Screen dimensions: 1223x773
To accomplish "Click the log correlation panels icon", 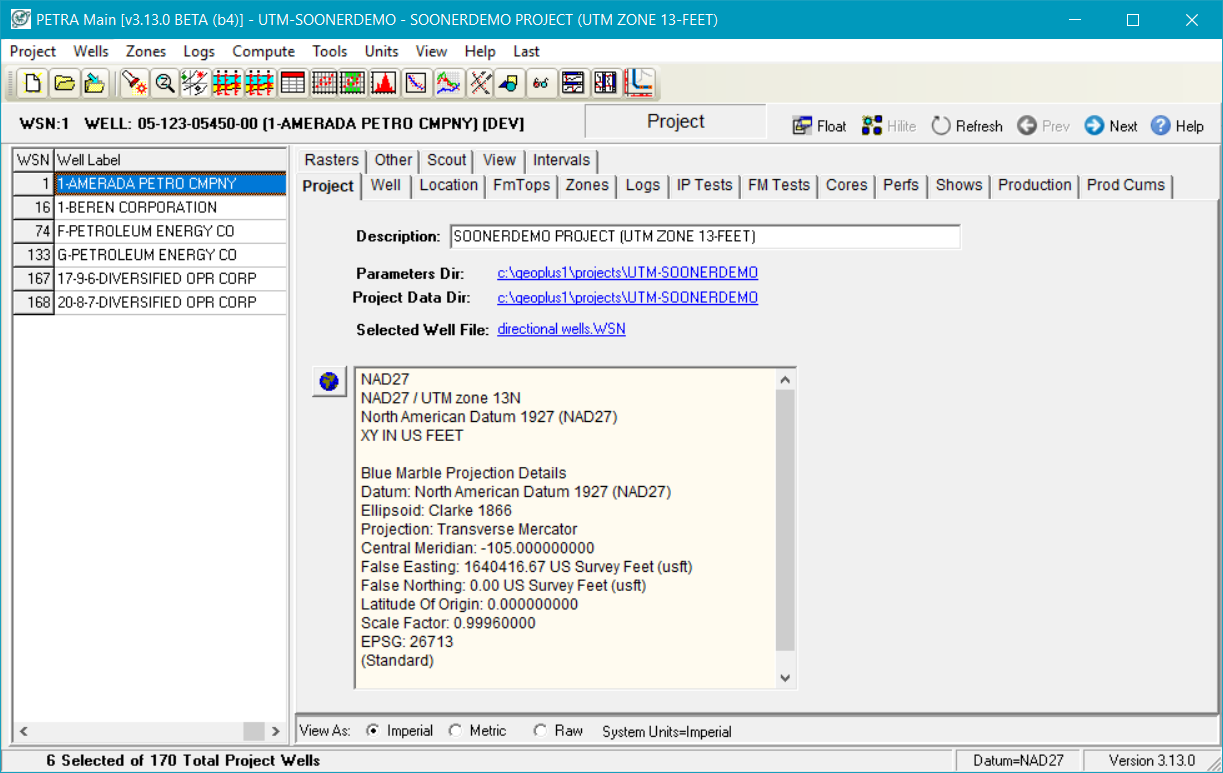I will (x=573, y=83).
